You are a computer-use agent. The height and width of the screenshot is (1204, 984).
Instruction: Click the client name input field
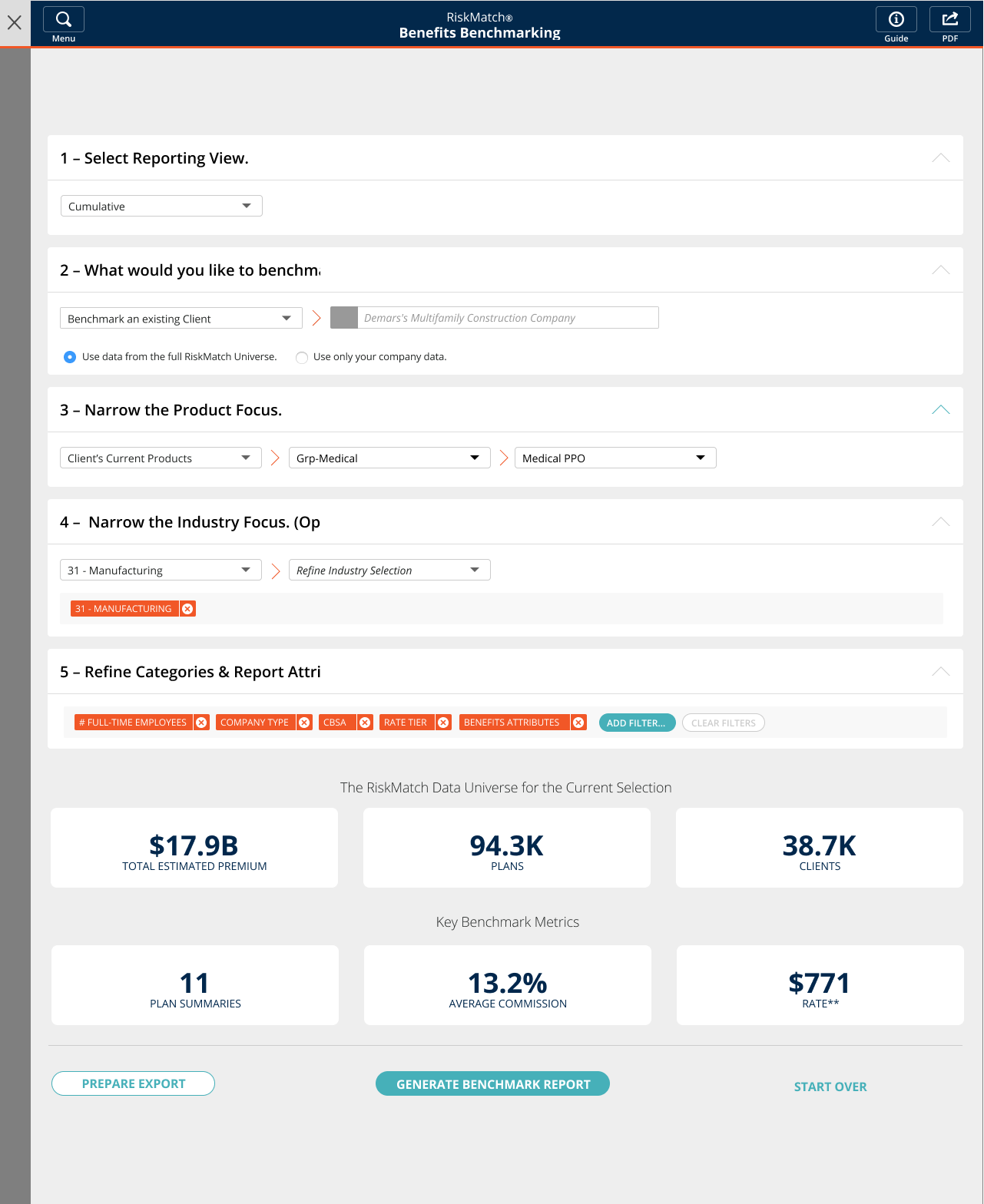pyautogui.click(x=508, y=318)
